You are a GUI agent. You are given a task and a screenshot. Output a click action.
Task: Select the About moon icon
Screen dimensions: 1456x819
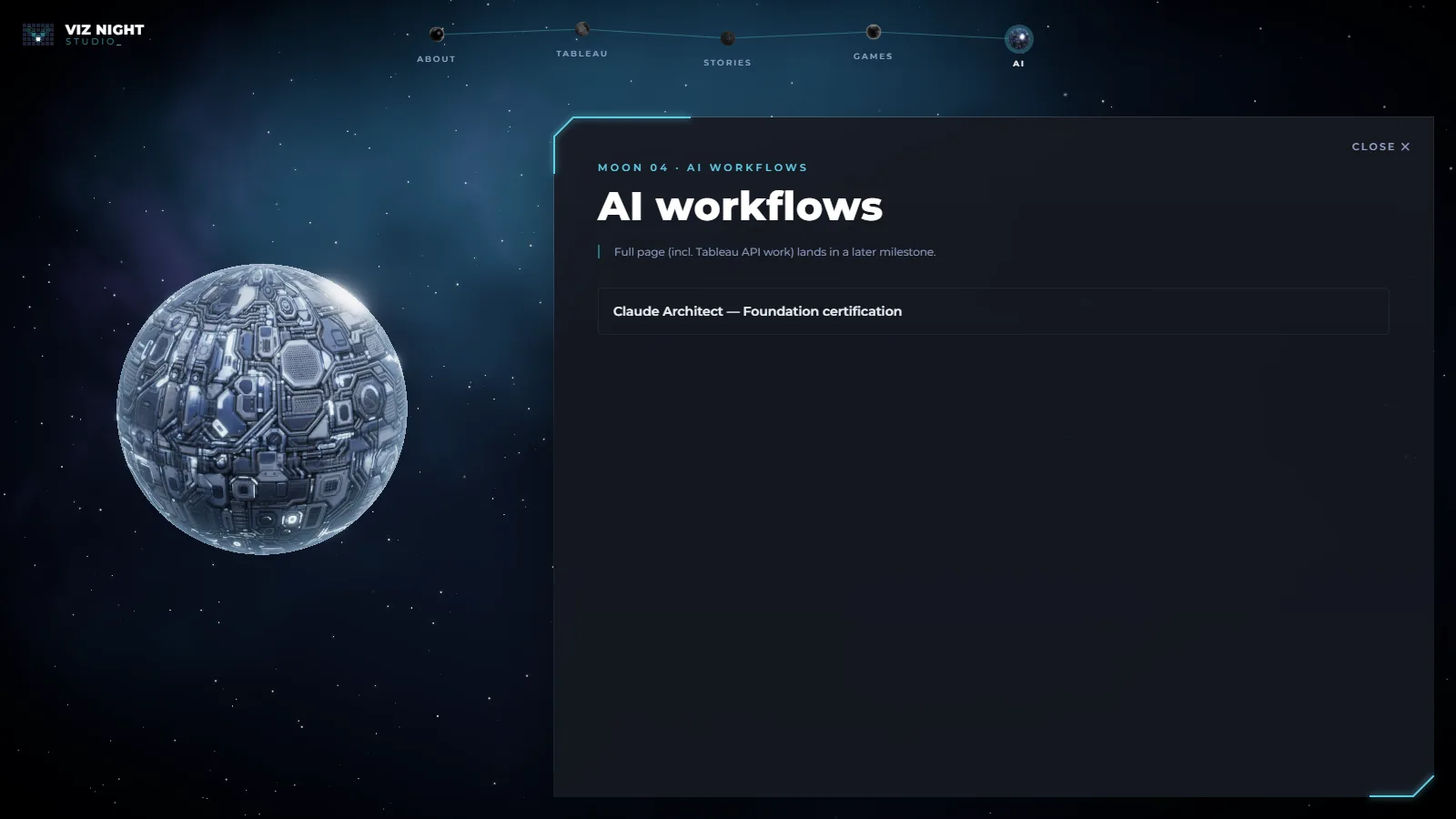tap(437, 35)
